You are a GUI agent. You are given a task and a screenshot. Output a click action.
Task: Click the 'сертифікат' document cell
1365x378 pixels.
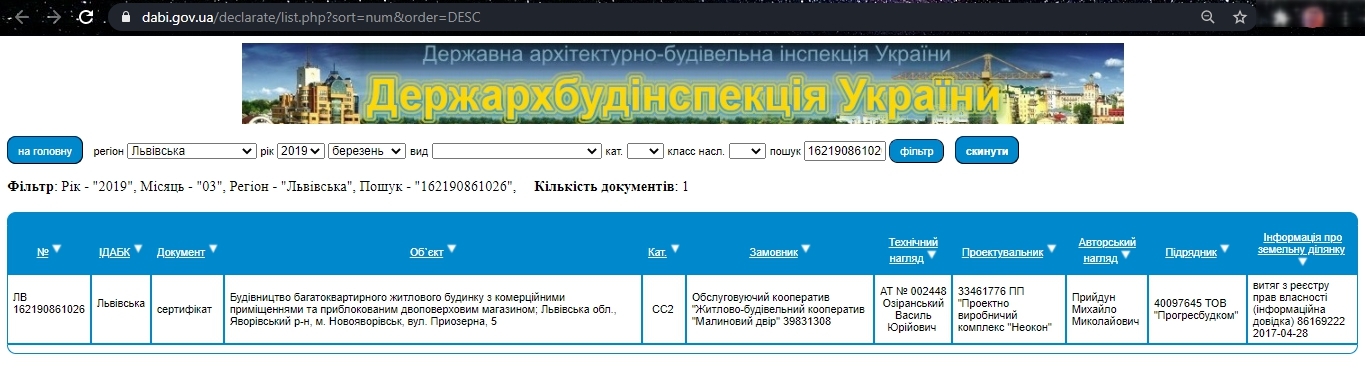point(187,309)
